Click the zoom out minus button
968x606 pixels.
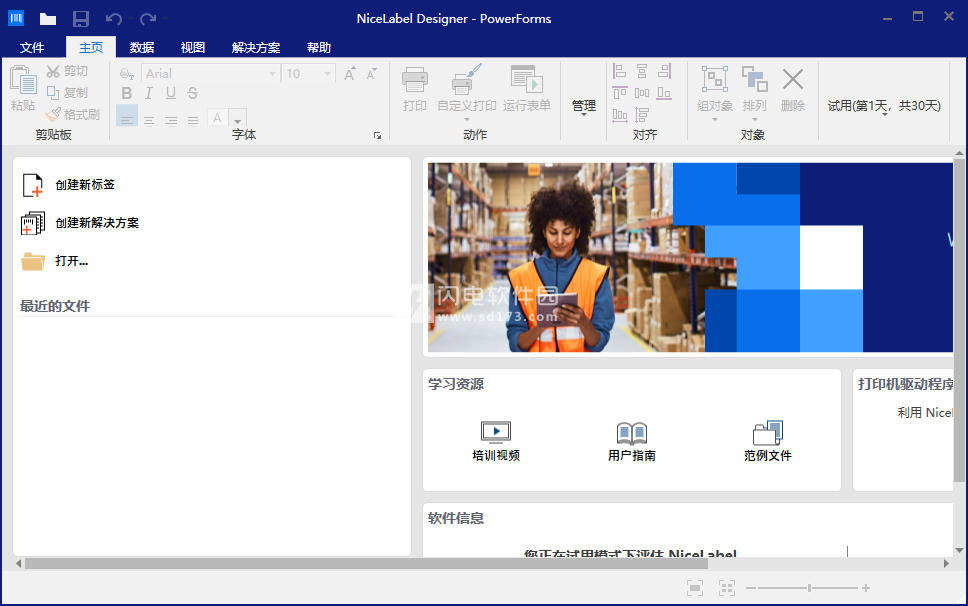tap(751, 588)
